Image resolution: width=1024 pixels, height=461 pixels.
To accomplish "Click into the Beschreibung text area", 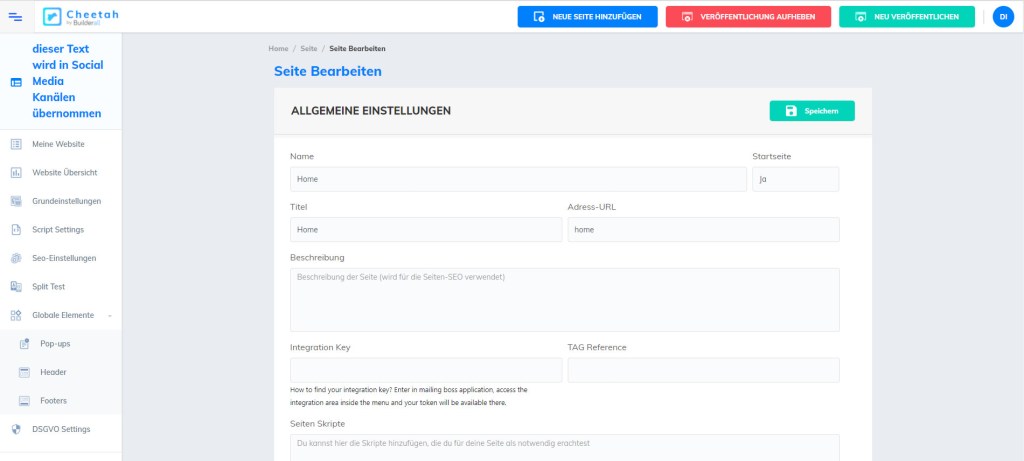I will [x=564, y=299].
